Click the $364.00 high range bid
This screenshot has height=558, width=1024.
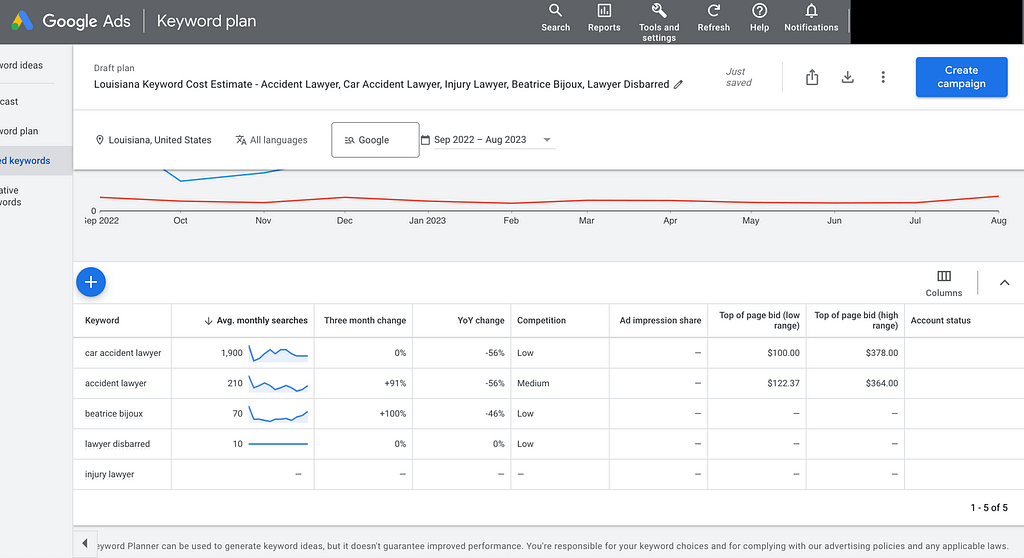882,384
